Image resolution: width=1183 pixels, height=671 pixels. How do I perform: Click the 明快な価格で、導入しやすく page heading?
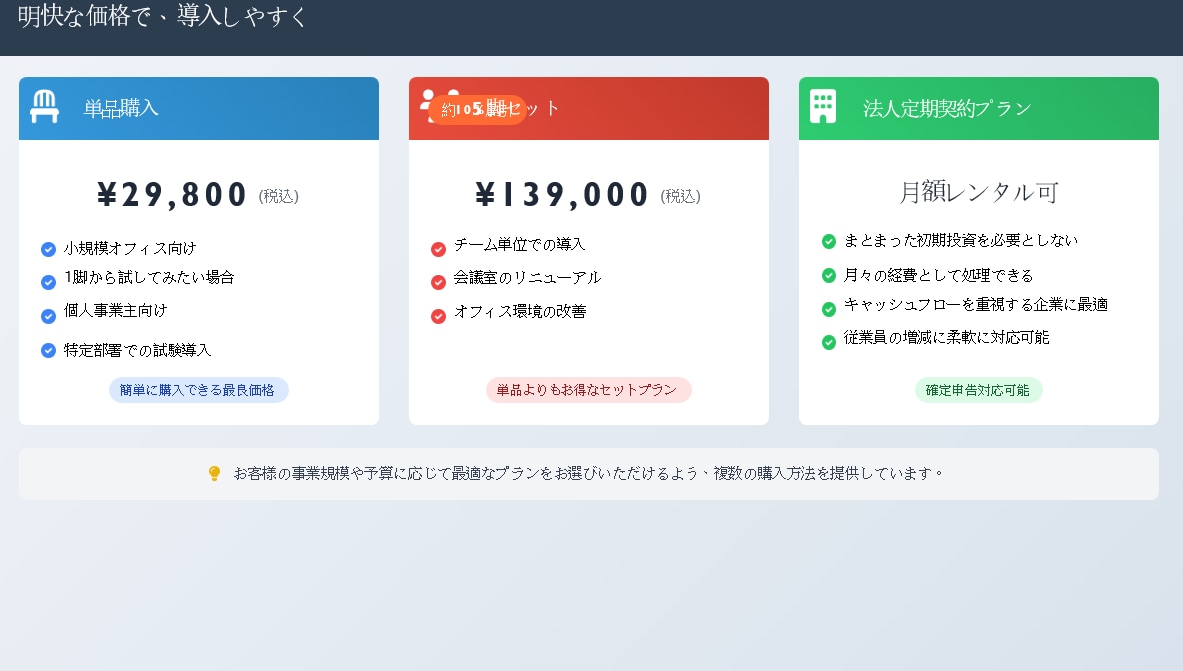(x=162, y=16)
